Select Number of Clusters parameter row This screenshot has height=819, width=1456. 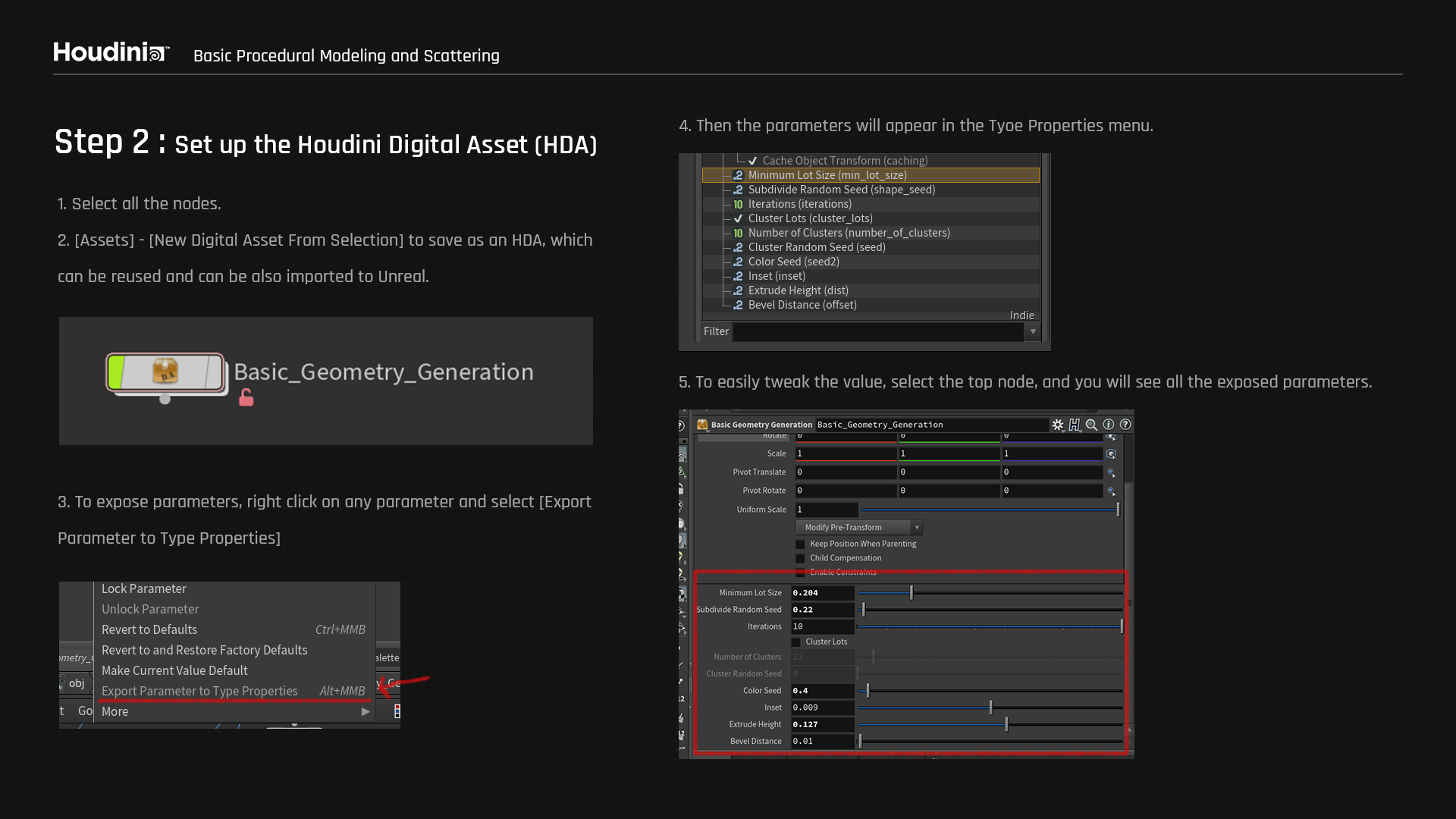(x=871, y=233)
